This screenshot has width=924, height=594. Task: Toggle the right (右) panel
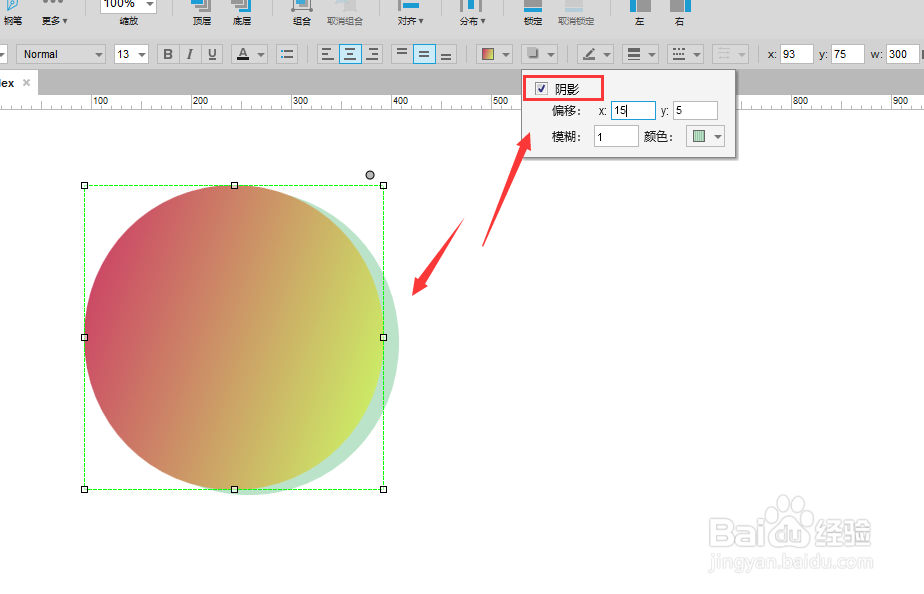679,13
